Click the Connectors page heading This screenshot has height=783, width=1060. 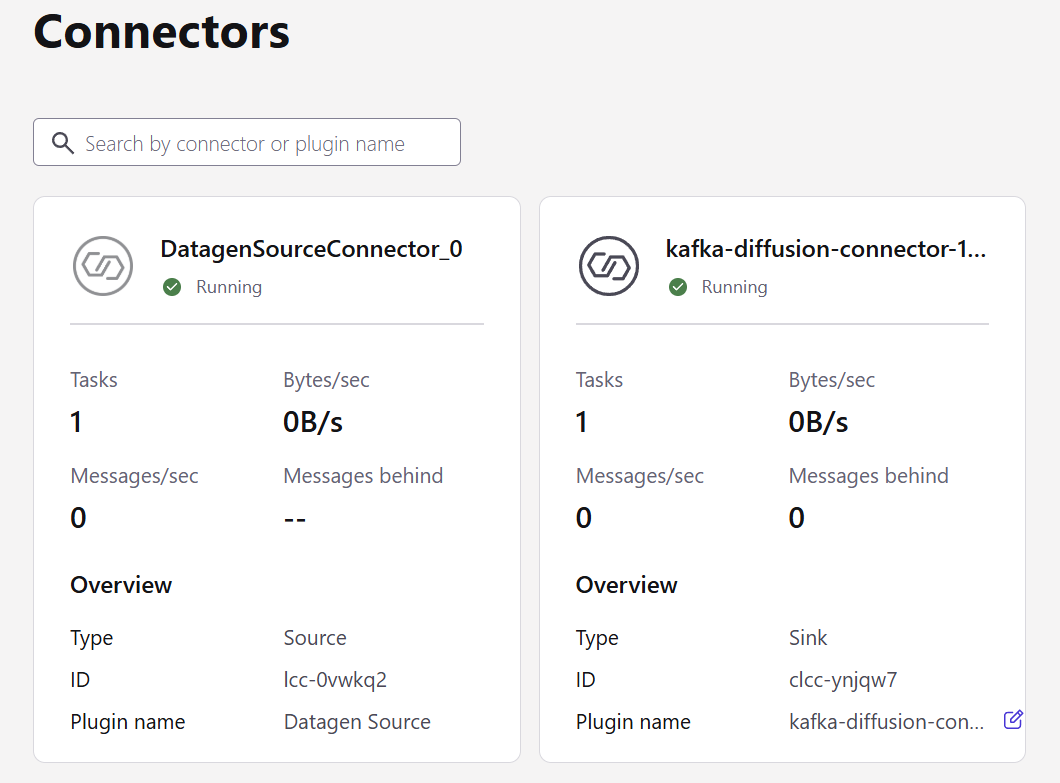[162, 32]
